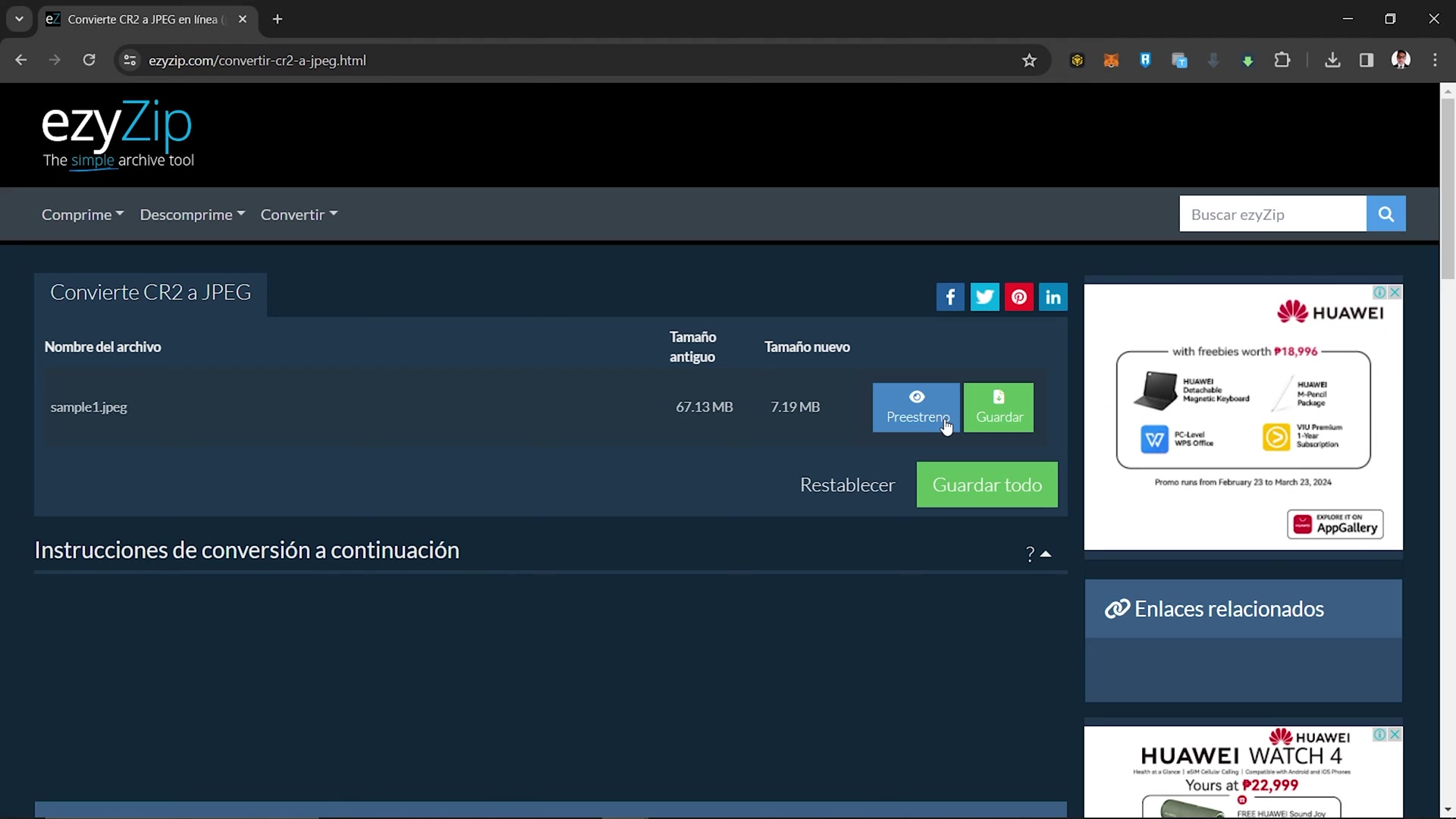Open the browser Downloads icon
Image resolution: width=1456 pixels, height=819 pixels.
click(x=1332, y=61)
